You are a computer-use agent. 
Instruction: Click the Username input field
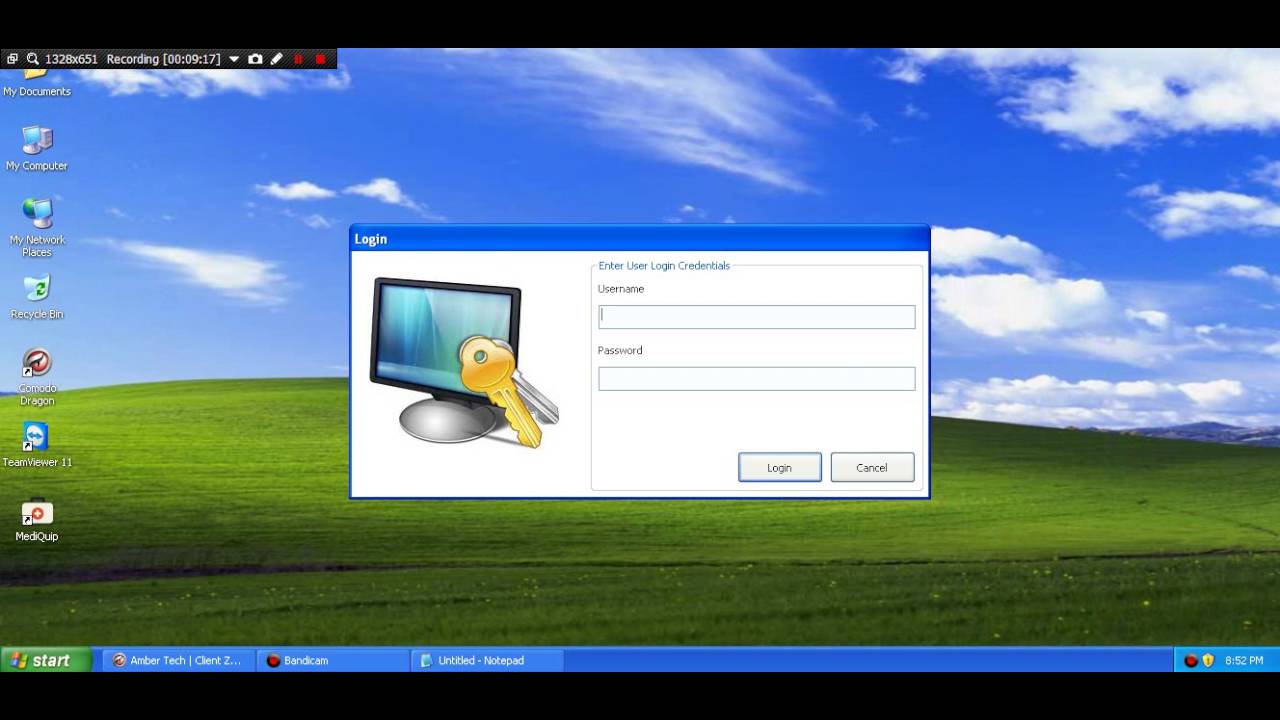point(756,317)
